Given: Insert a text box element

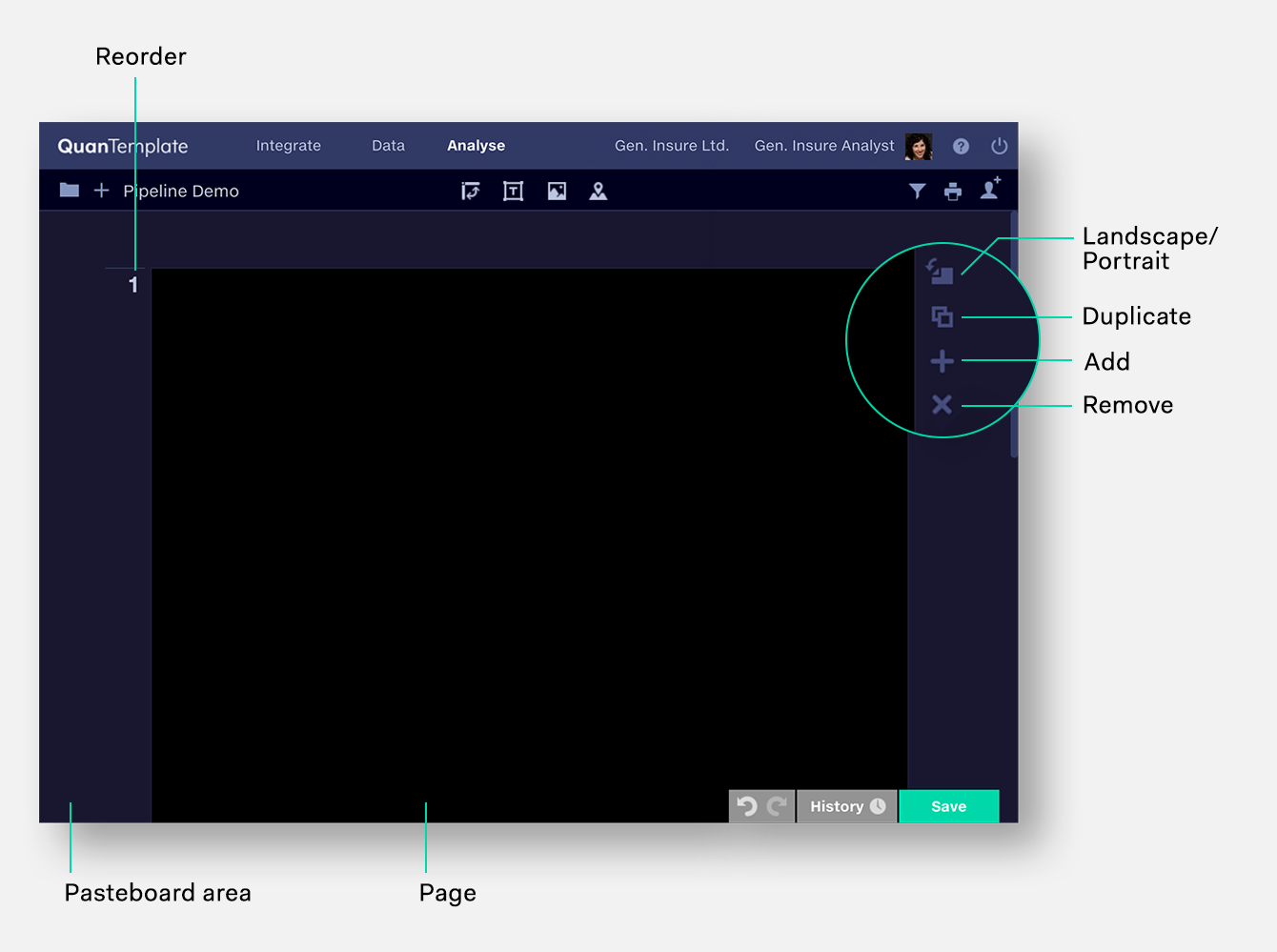Looking at the screenshot, I should click(x=514, y=192).
